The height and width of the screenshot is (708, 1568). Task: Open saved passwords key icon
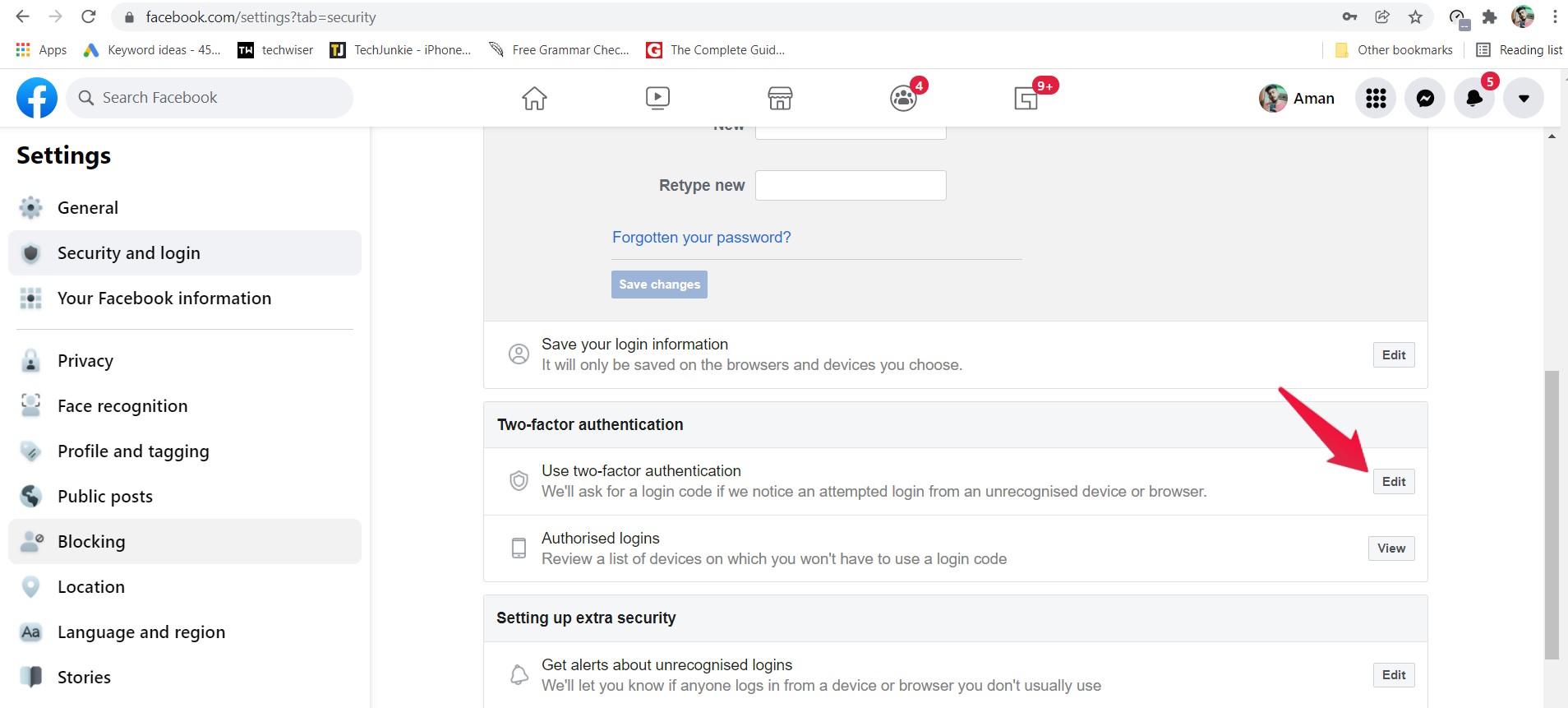click(x=1349, y=16)
